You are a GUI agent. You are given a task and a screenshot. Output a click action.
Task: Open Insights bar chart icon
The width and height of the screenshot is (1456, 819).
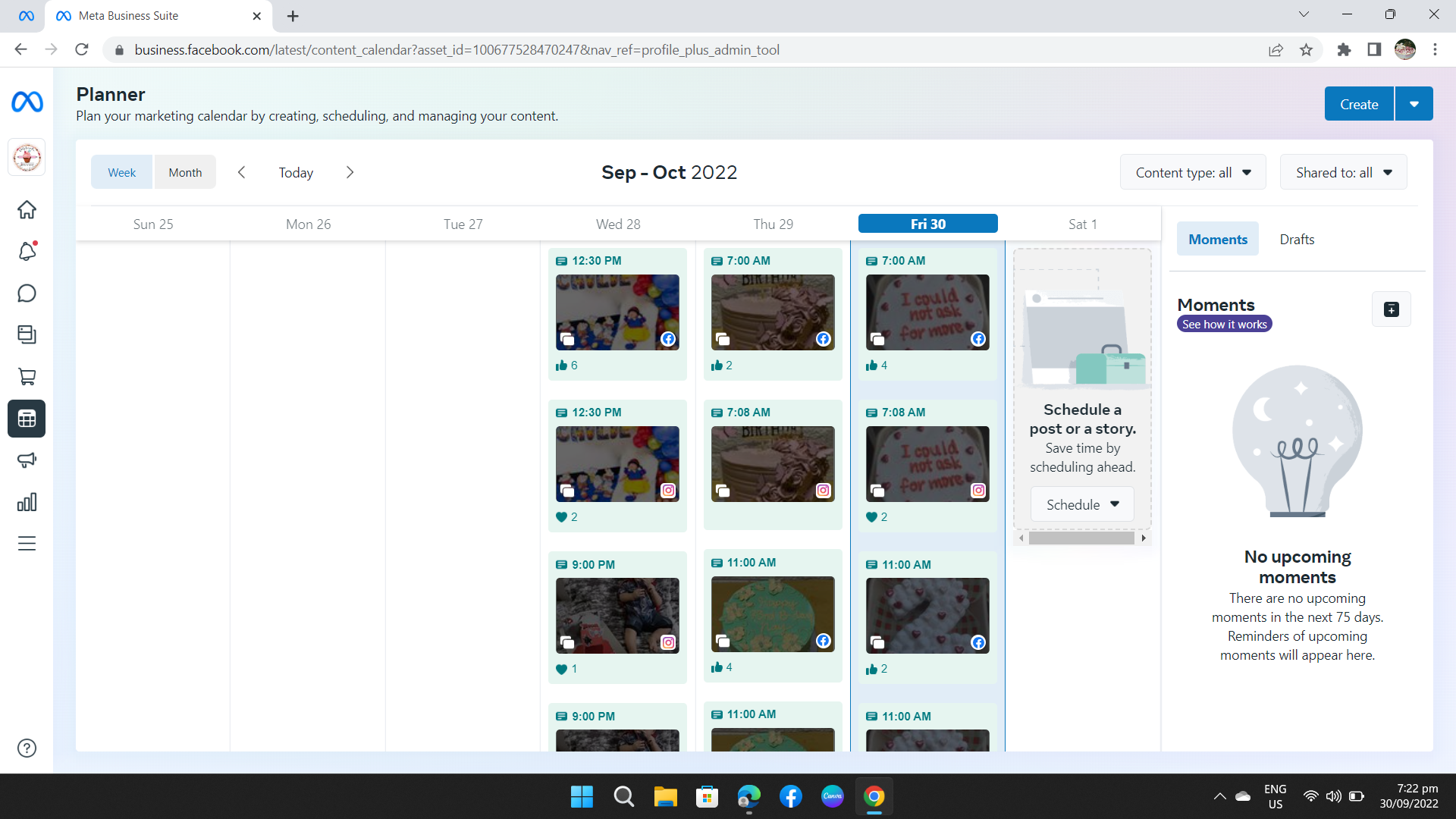click(x=27, y=502)
